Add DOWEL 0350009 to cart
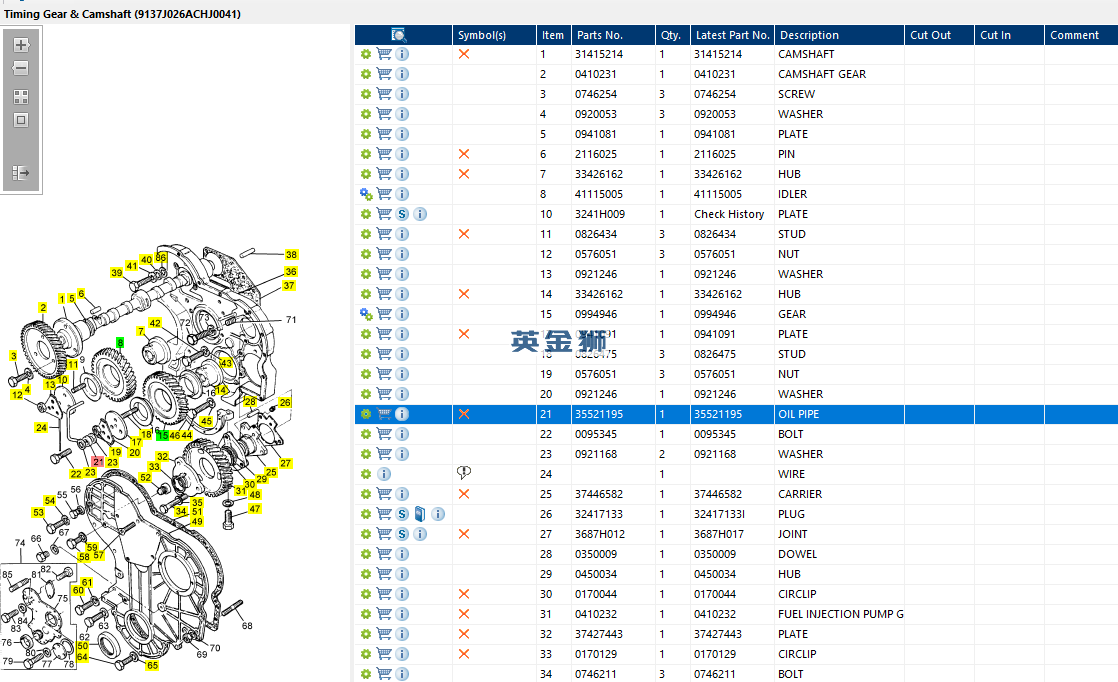Viewport: 1118px width, 682px height. coord(384,554)
